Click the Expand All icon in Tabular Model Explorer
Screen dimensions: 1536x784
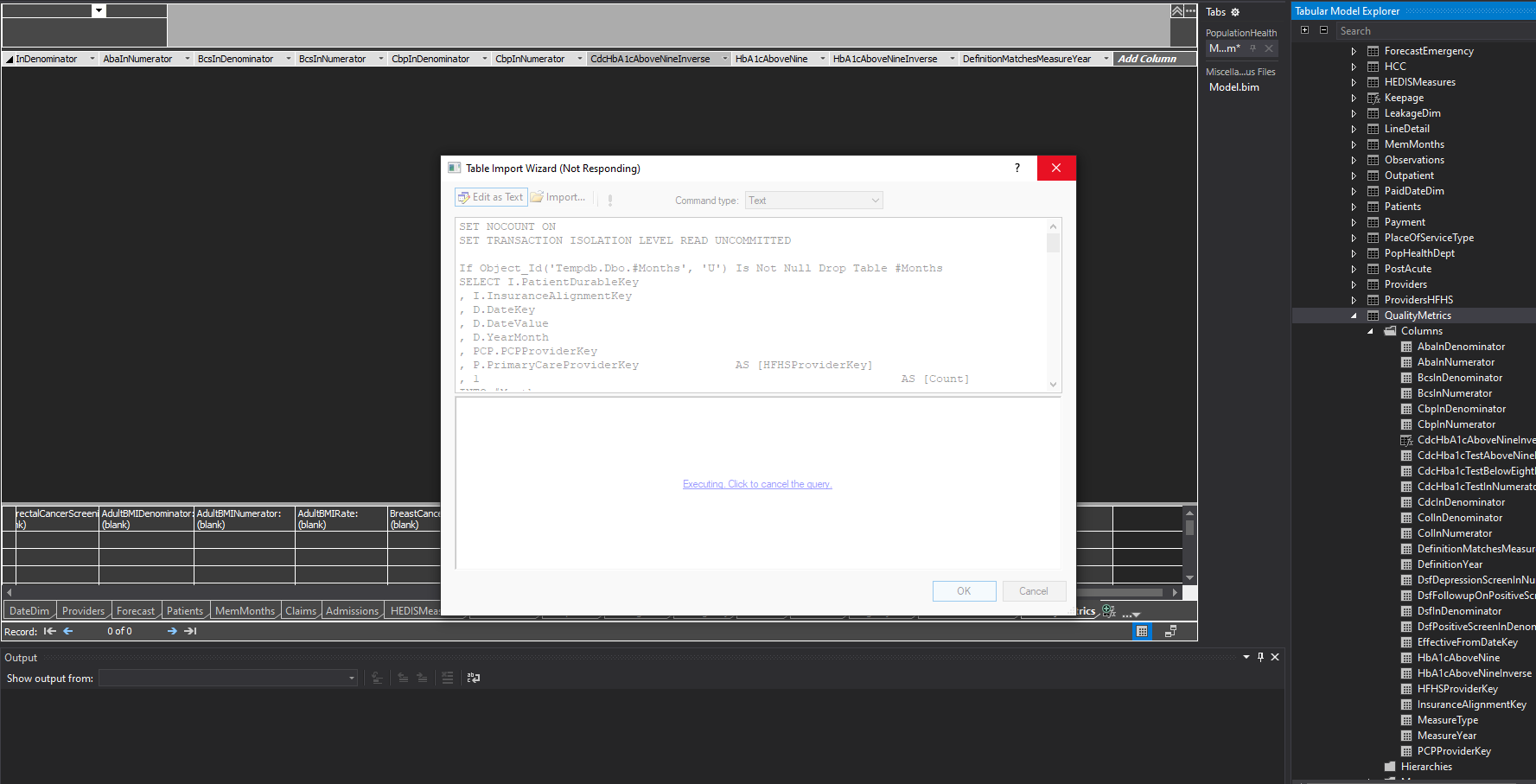(x=1304, y=29)
